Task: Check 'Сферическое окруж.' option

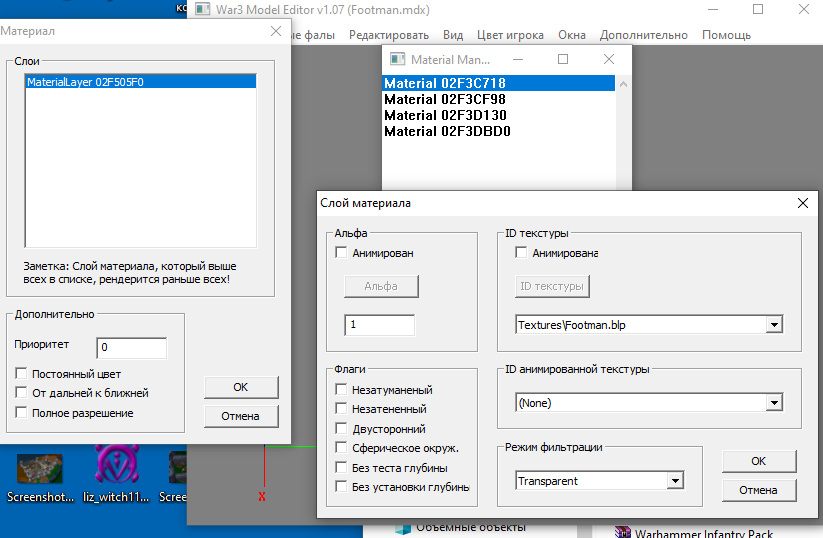Action: pyautogui.click(x=341, y=448)
